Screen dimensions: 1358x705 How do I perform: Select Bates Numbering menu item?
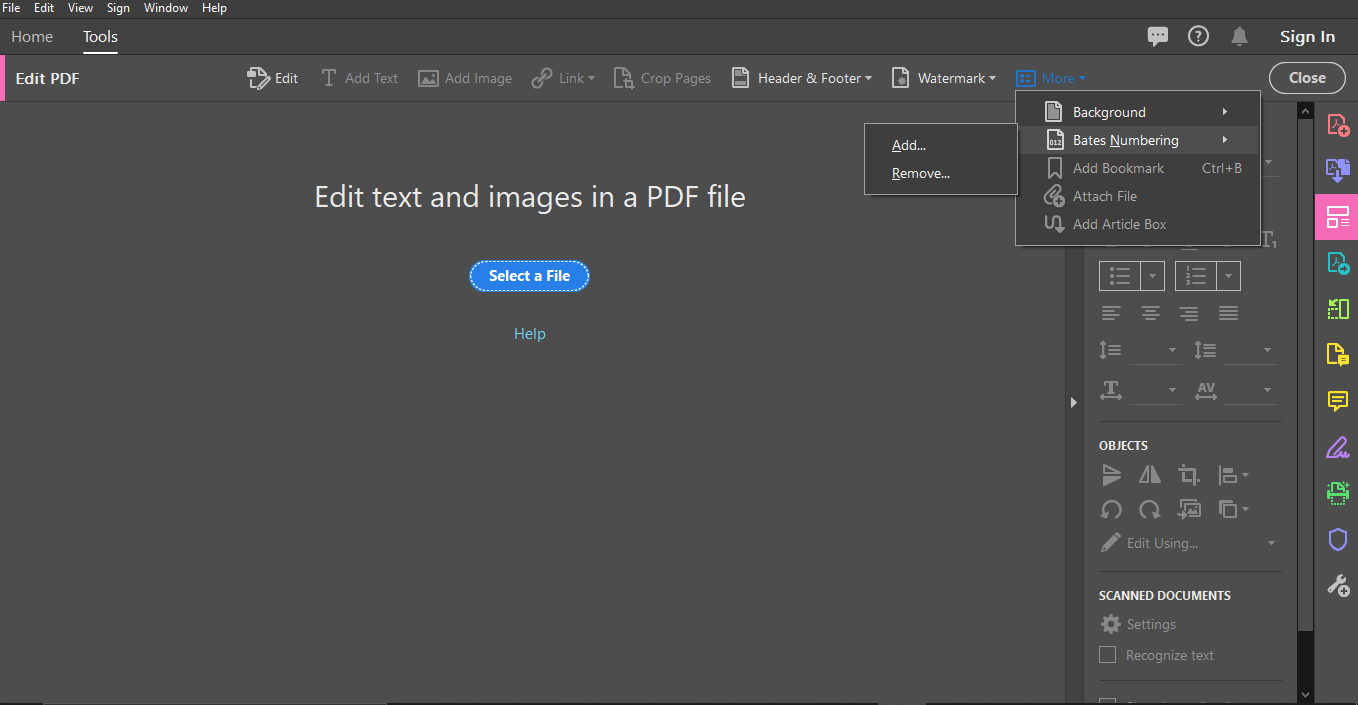pos(1138,140)
